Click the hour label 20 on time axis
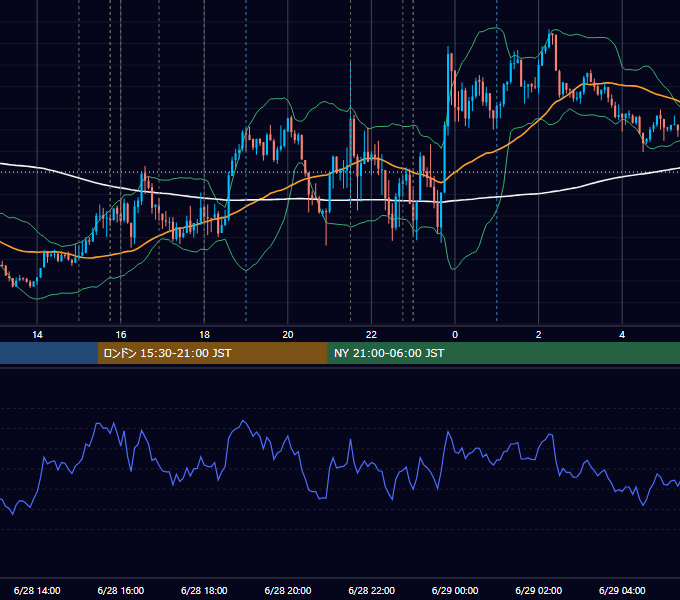The width and height of the screenshot is (680, 600). [x=288, y=335]
